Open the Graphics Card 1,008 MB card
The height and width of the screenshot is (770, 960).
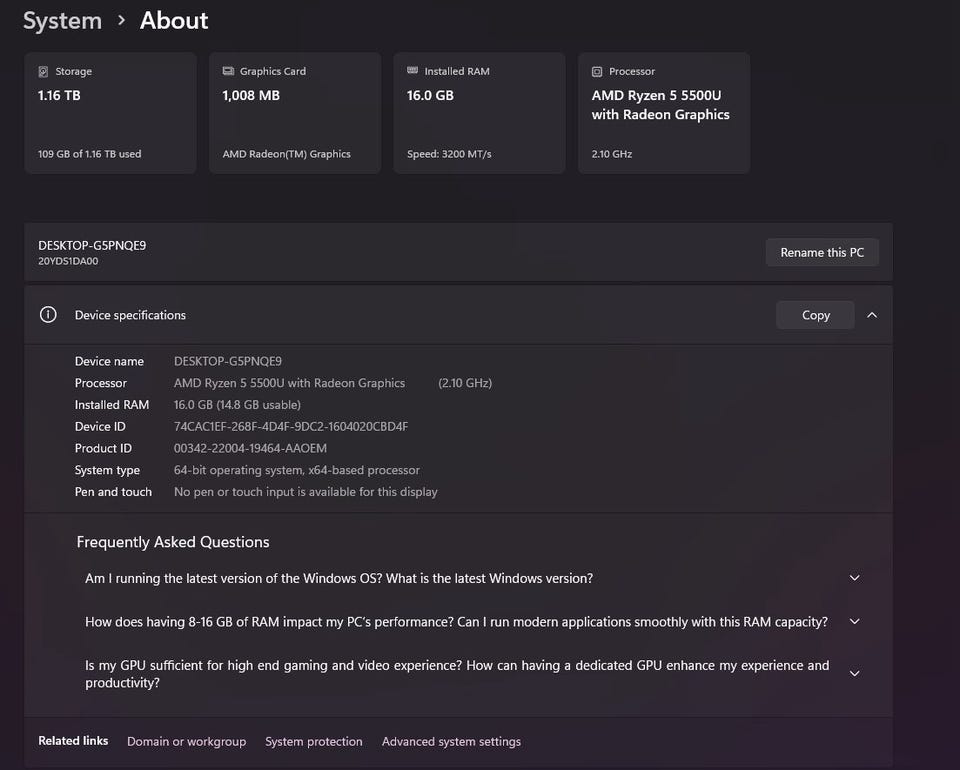click(x=295, y=114)
